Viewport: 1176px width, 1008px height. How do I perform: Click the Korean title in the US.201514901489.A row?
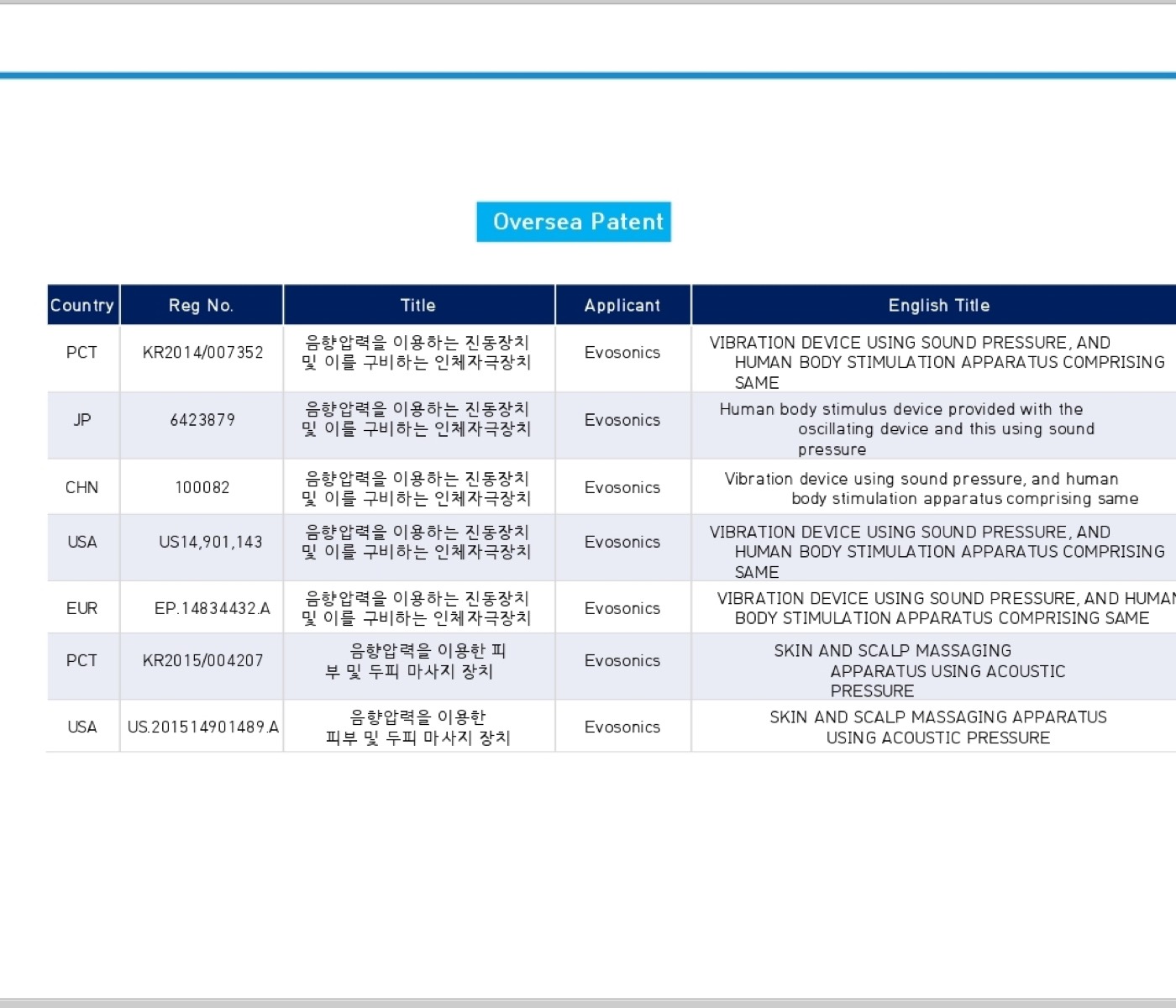417,727
